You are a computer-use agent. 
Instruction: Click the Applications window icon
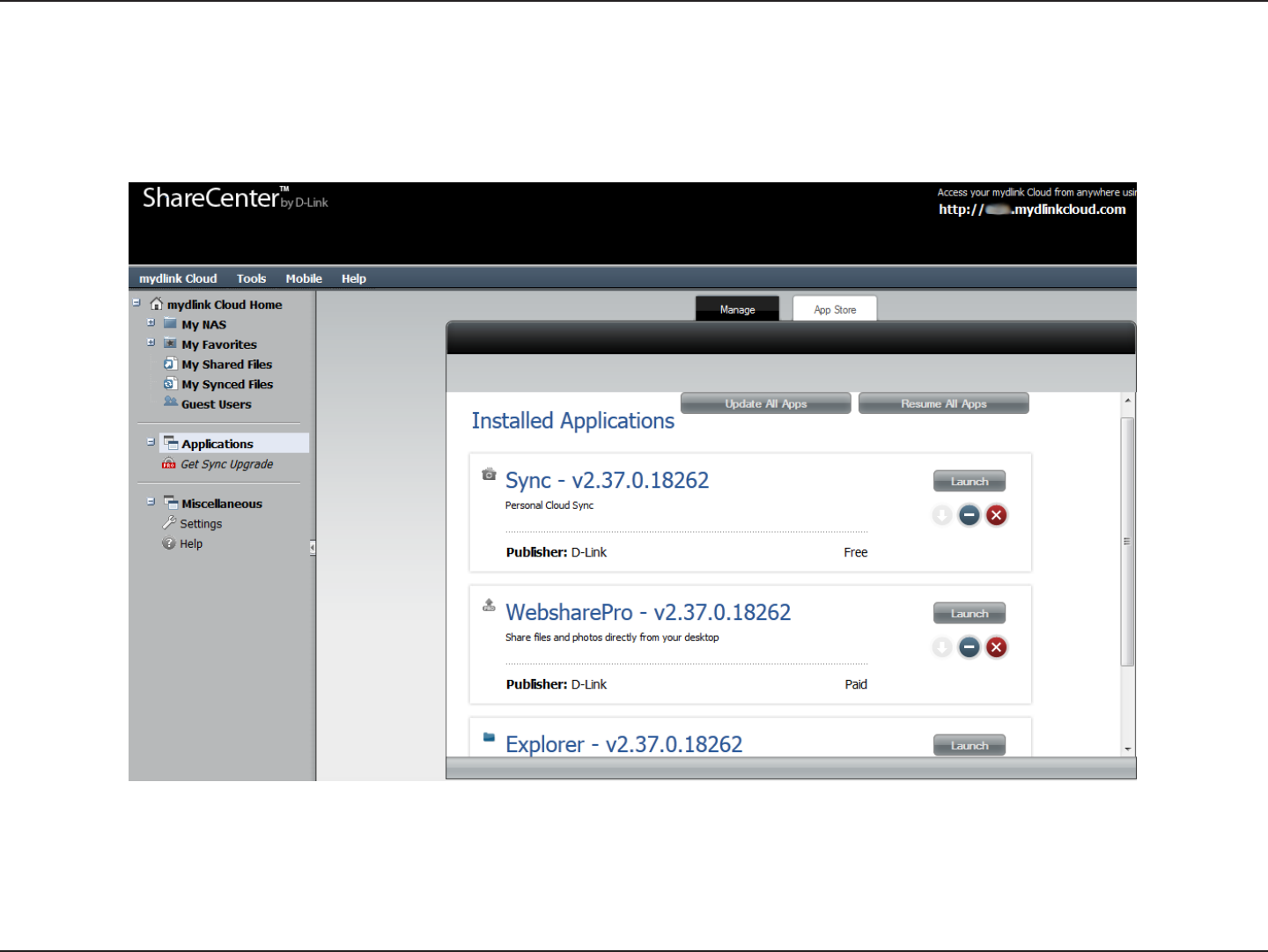coord(171,443)
